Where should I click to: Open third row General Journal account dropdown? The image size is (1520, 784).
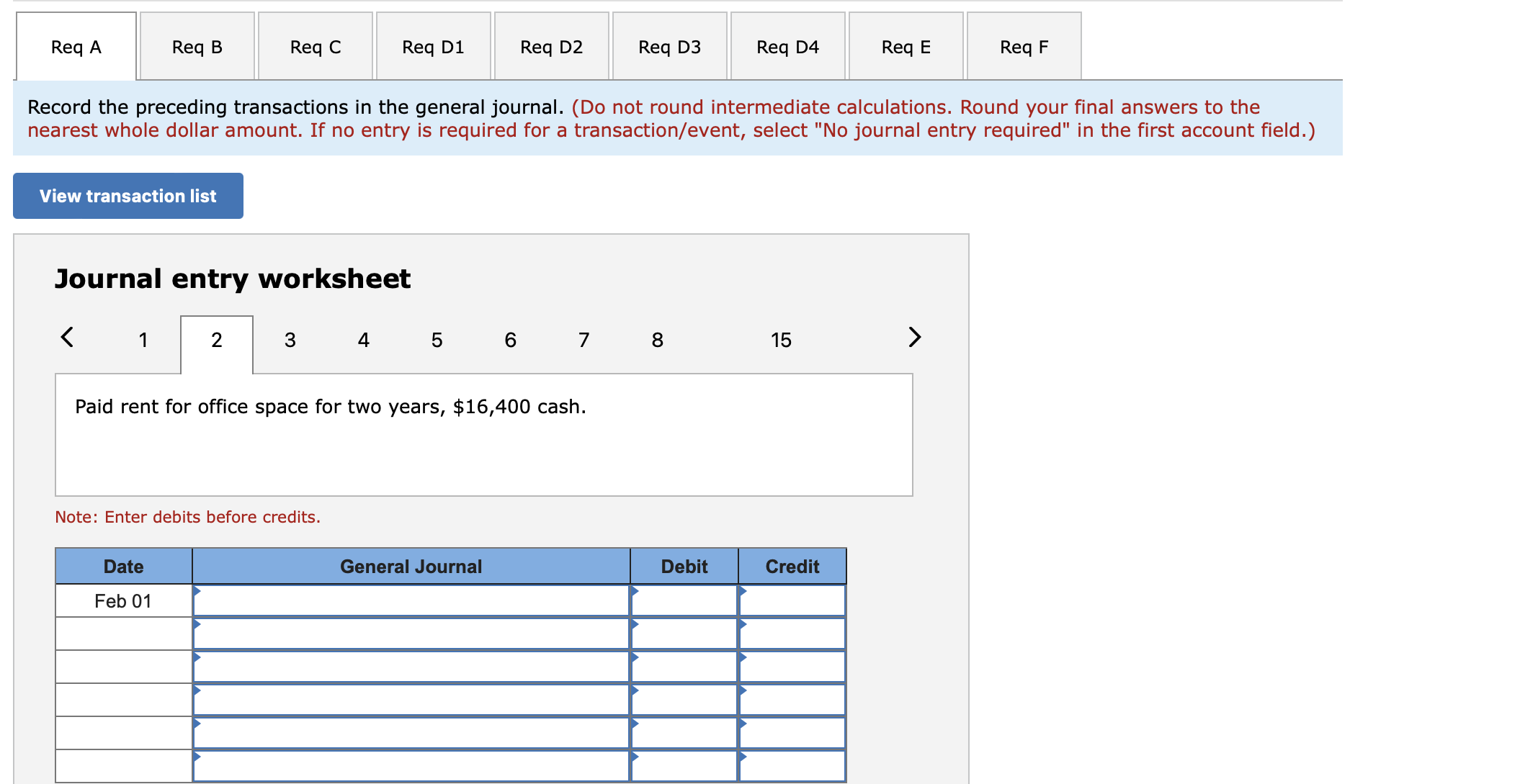click(x=411, y=667)
